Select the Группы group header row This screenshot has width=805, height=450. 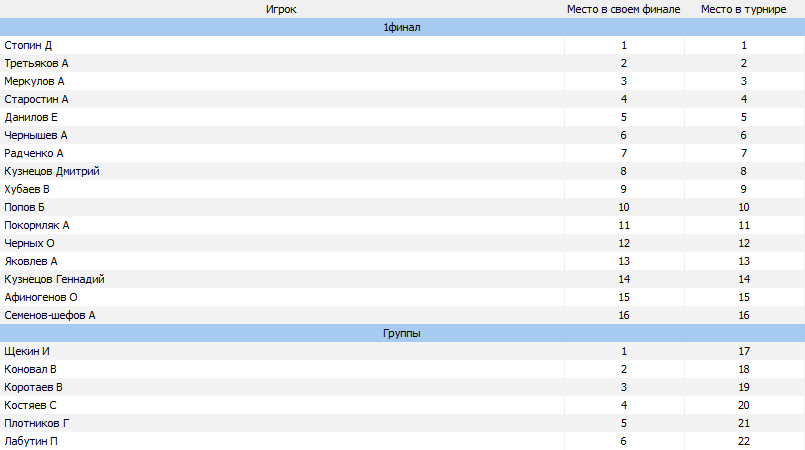point(402,333)
